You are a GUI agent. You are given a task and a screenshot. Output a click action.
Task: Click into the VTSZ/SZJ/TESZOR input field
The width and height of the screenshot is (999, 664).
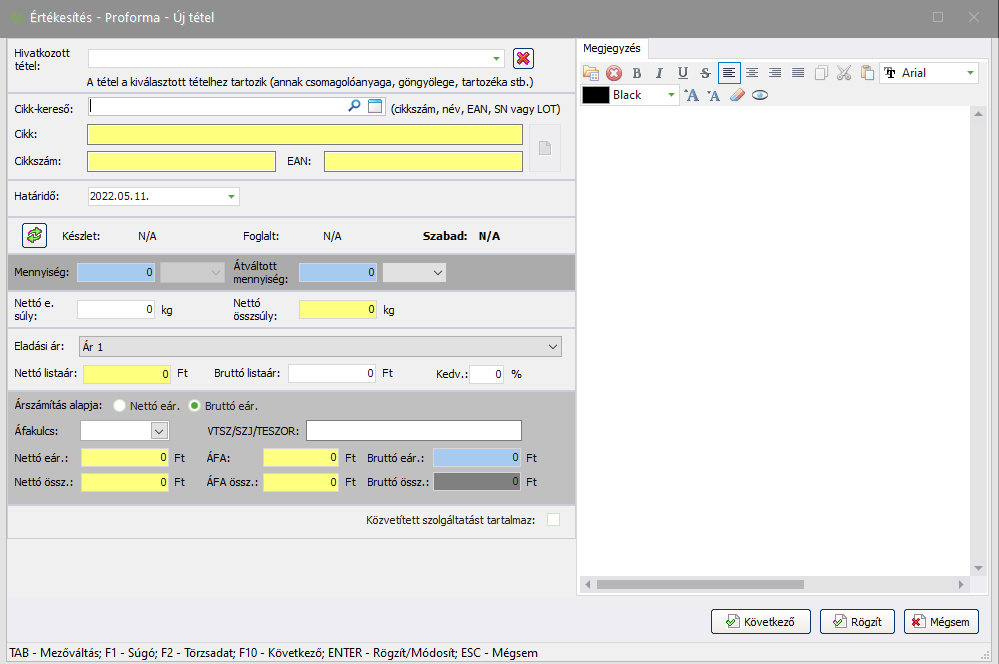coord(414,431)
